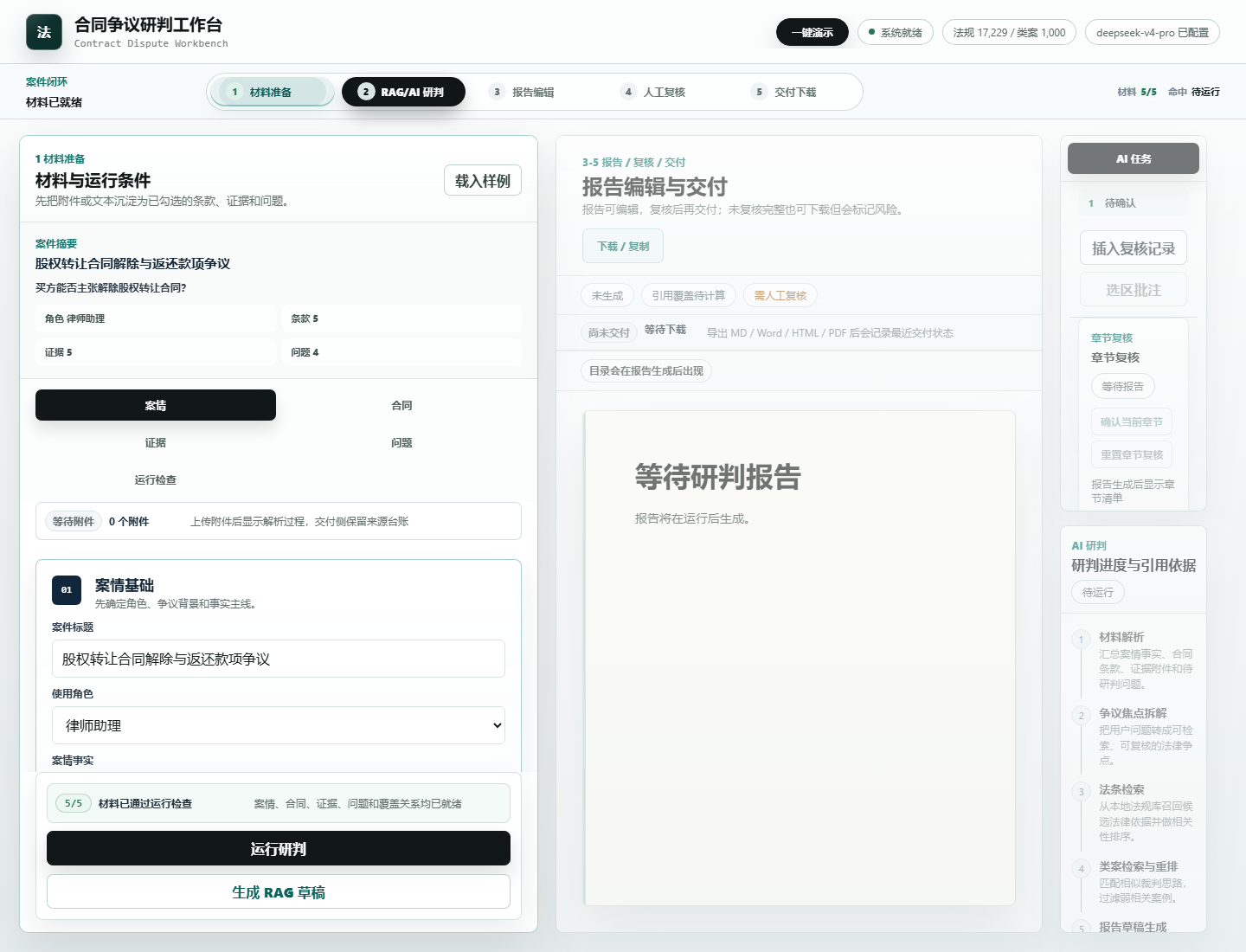Select the 案情 section tab
Image resolution: width=1246 pixels, height=952 pixels.
156,405
